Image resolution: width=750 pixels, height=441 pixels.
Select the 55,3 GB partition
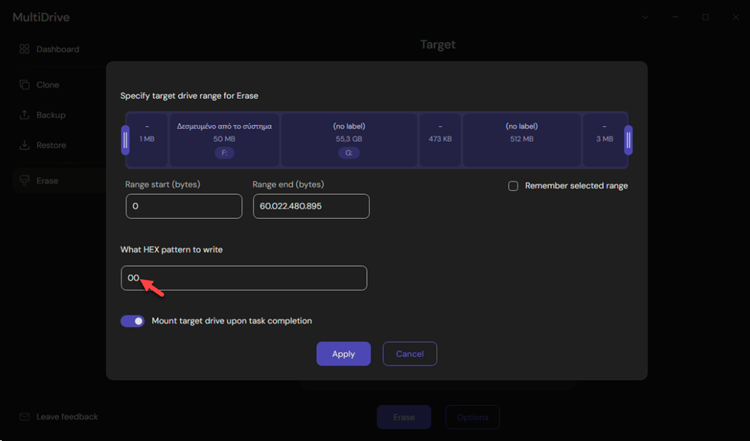point(349,140)
